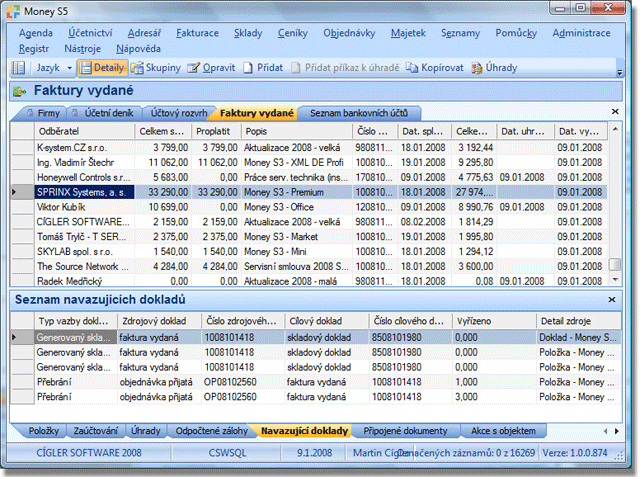
Task: Select the SKYLAB spol. s r.o. row
Action: coord(309,251)
